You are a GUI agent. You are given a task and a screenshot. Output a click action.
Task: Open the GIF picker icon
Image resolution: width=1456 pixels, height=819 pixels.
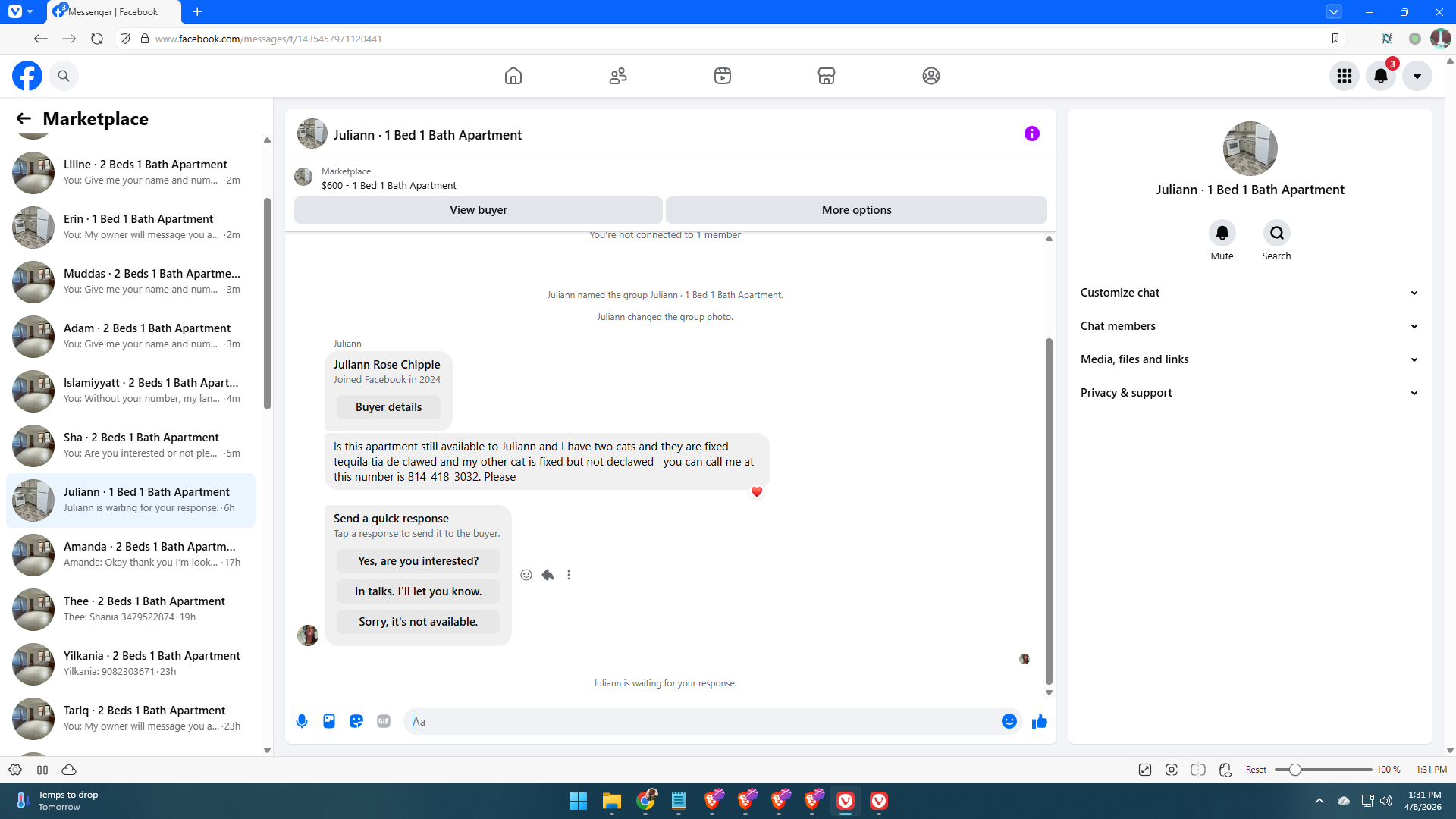384,721
